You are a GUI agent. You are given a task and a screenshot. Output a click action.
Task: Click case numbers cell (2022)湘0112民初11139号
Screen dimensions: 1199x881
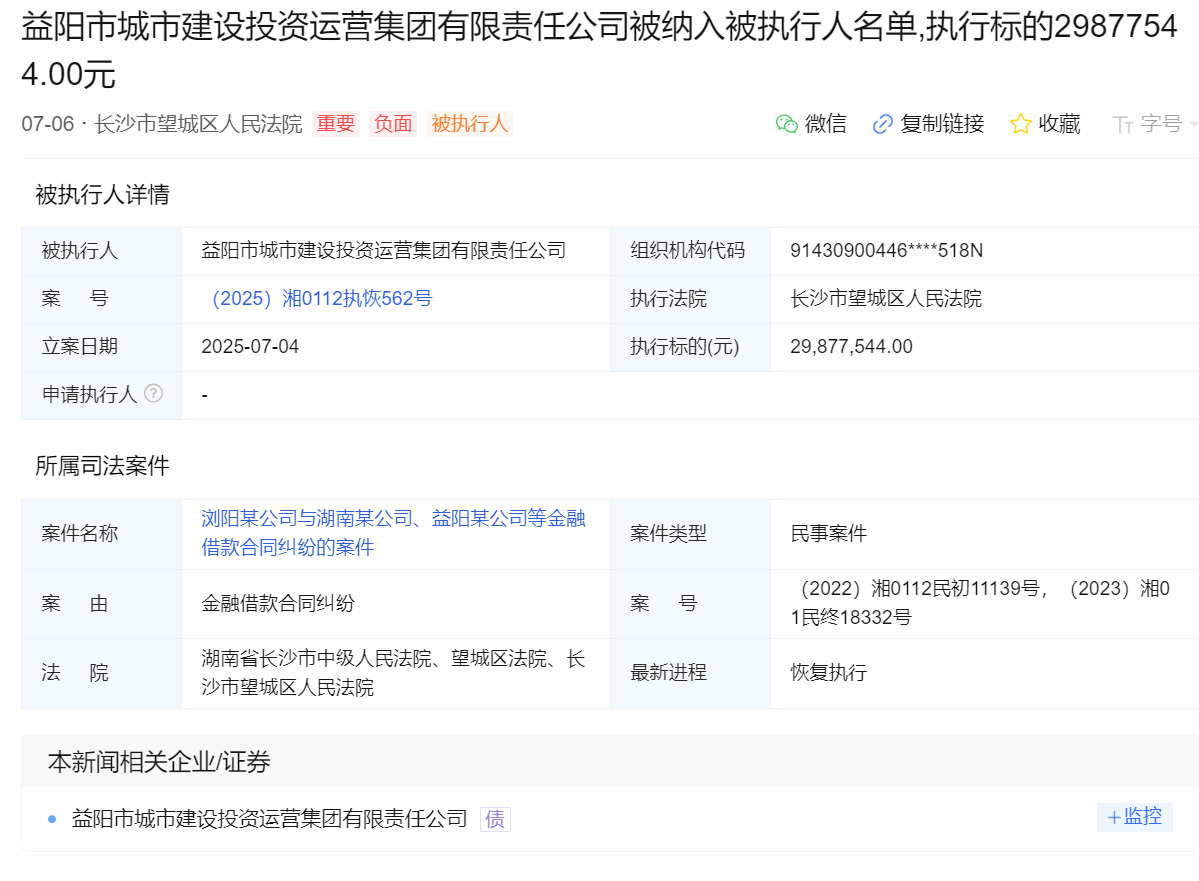(x=985, y=603)
